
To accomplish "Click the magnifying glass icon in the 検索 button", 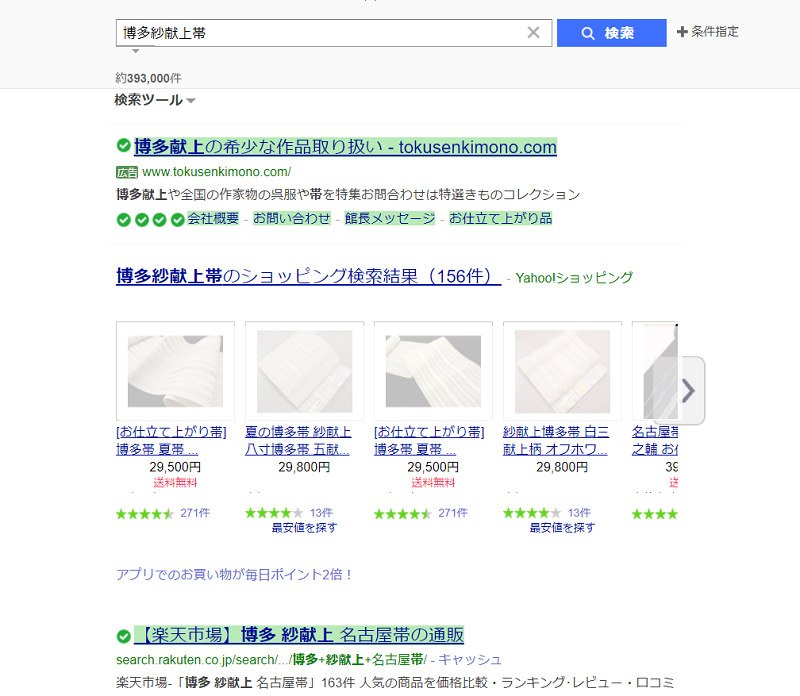I will point(589,32).
